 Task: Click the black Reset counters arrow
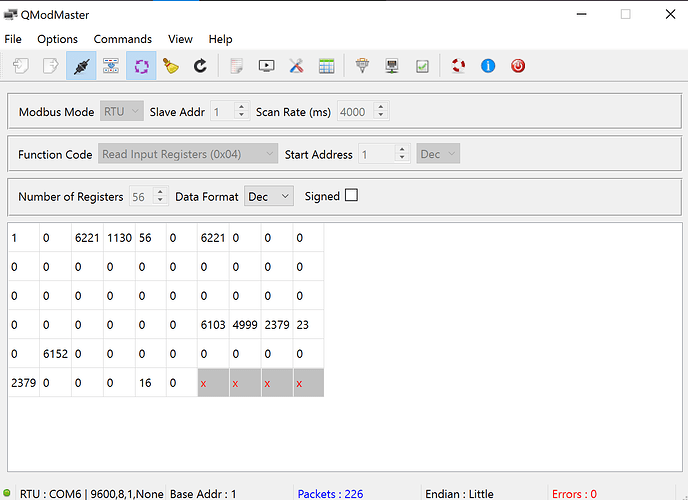pyautogui.click(x=201, y=66)
